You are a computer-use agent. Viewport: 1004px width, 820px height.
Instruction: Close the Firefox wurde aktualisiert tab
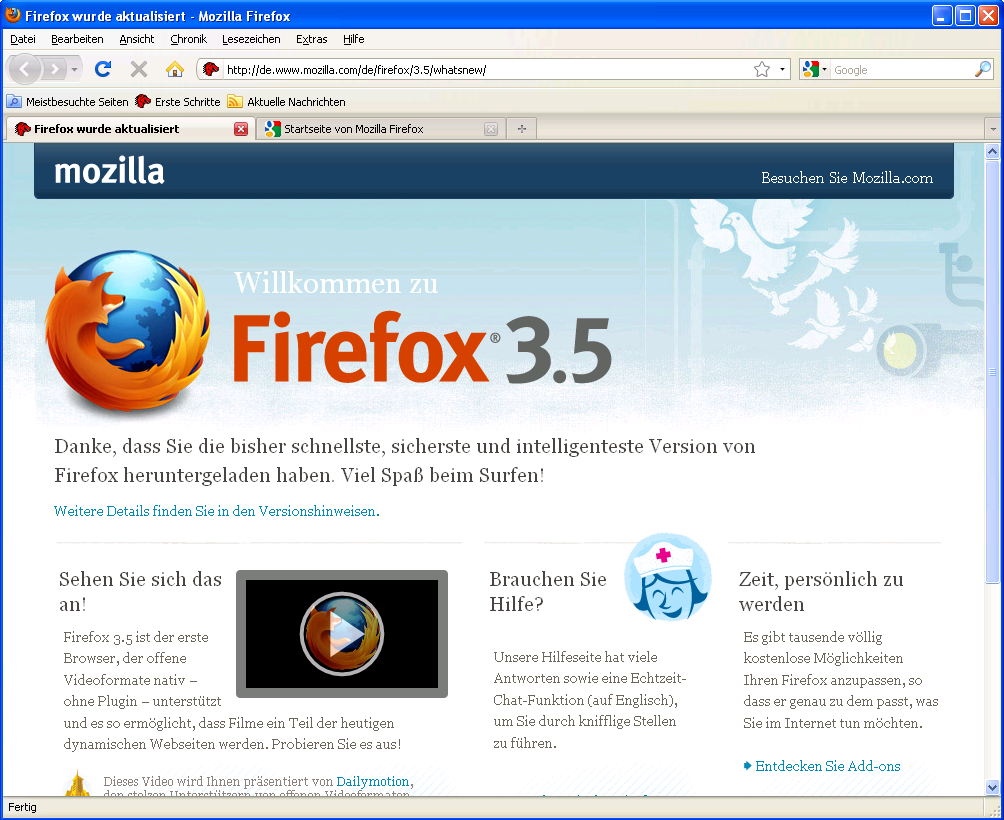[x=241, y=129]
